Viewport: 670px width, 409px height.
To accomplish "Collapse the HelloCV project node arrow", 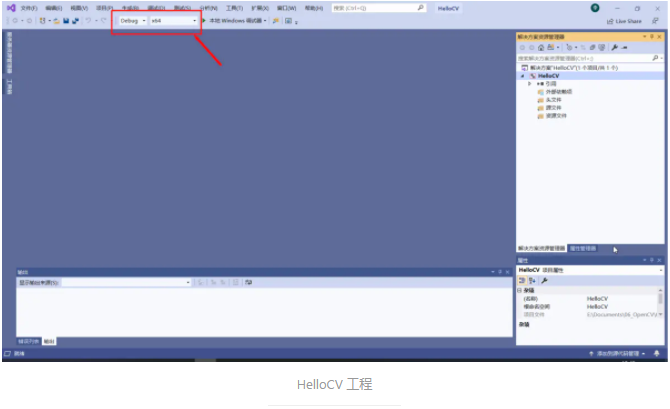I will [522, 76].
